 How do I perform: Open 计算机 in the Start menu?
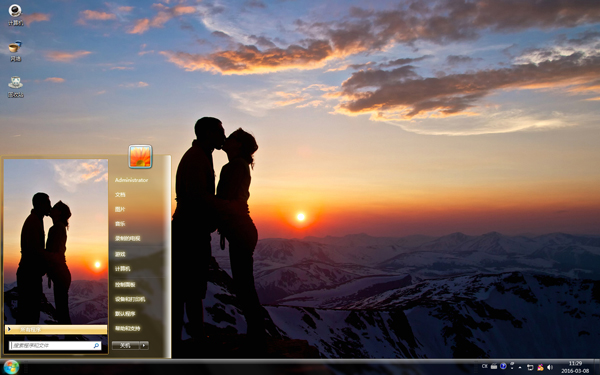(122, 269)
